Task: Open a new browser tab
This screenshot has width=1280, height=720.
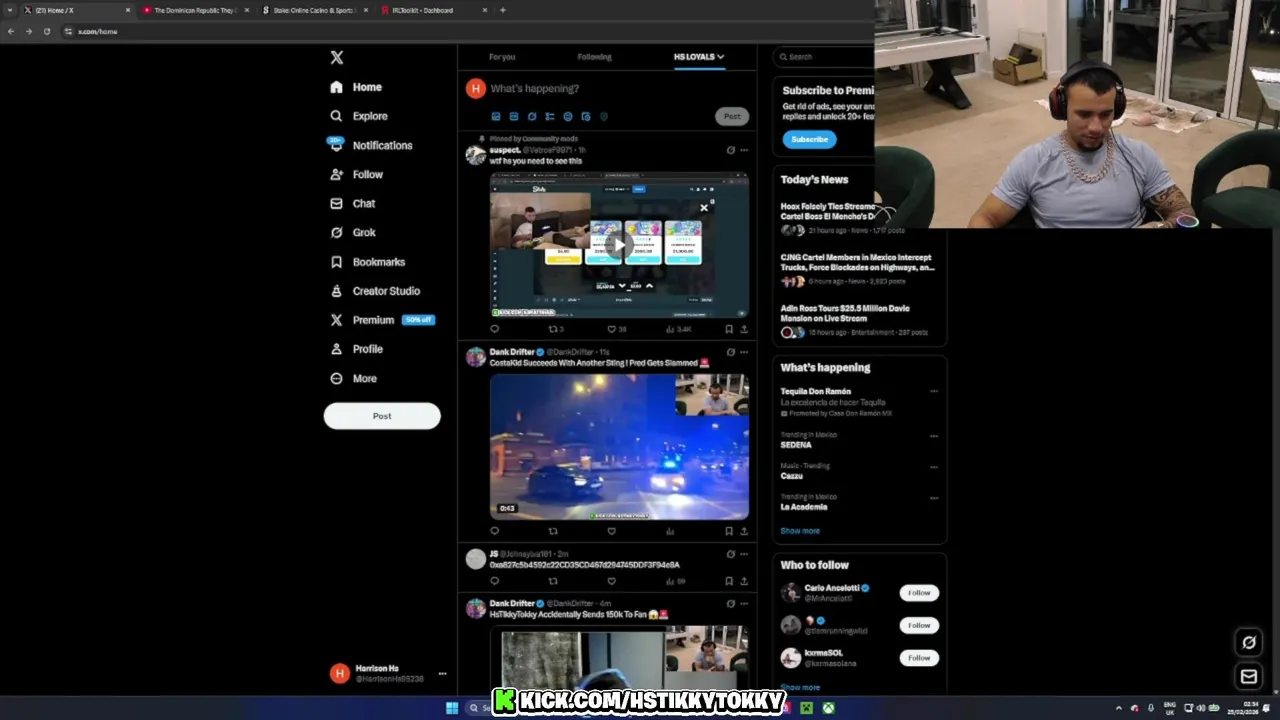Action: [x=502, y=10]
